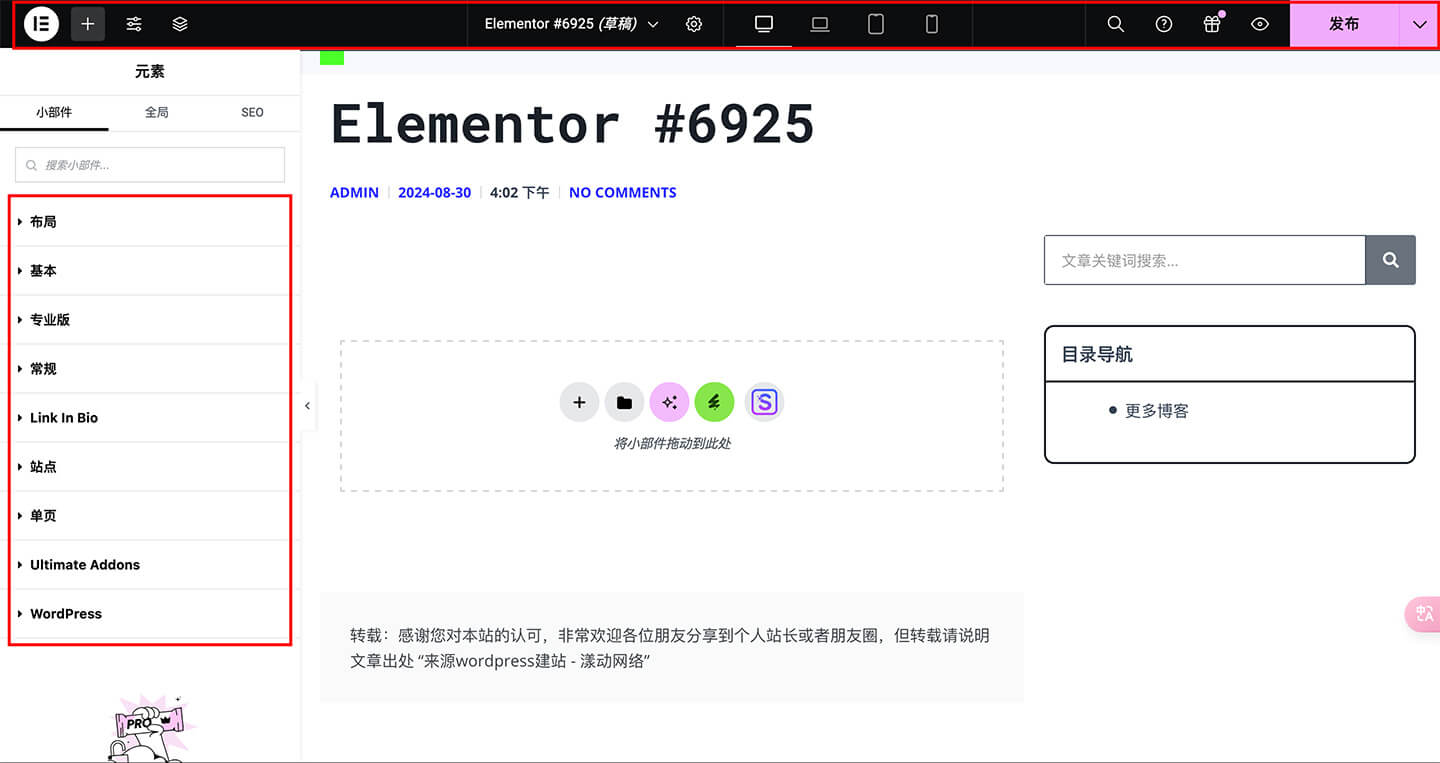
Task: Click the 元素 panel title
Action: [150, 72]
